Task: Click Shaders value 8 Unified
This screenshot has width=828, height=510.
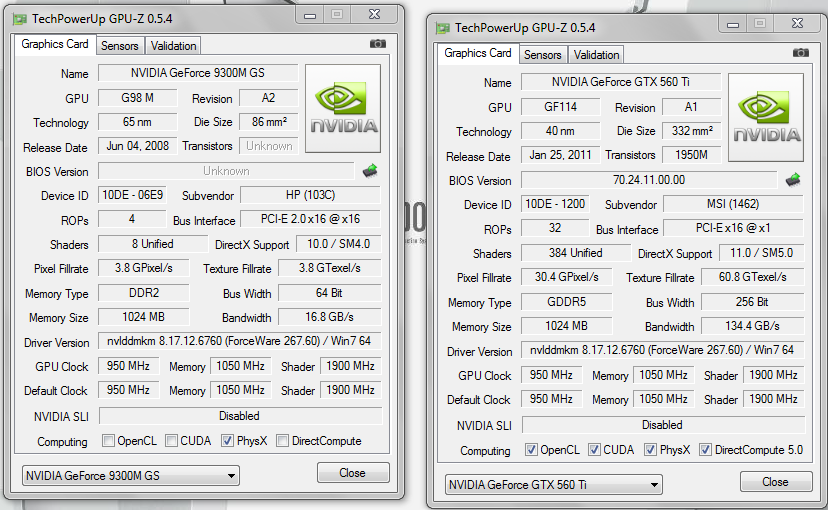Action: pyautogui.click(x=153, y=244)
